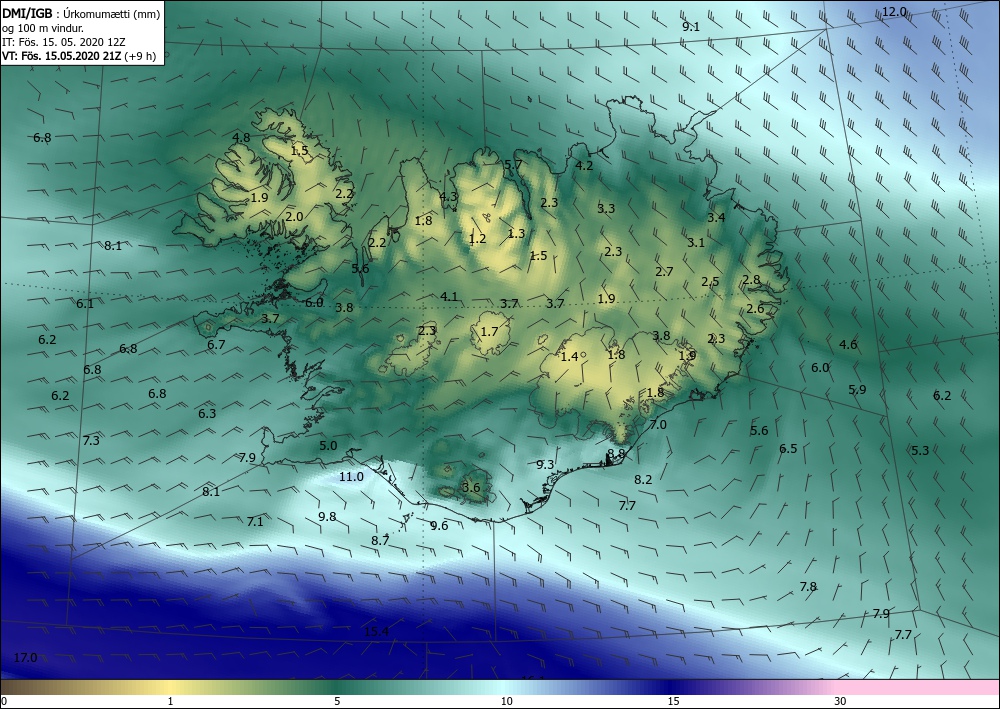The image size is (1000, 709).
Task: Click the 1 label on the color scale
Action: click(170, 702)
